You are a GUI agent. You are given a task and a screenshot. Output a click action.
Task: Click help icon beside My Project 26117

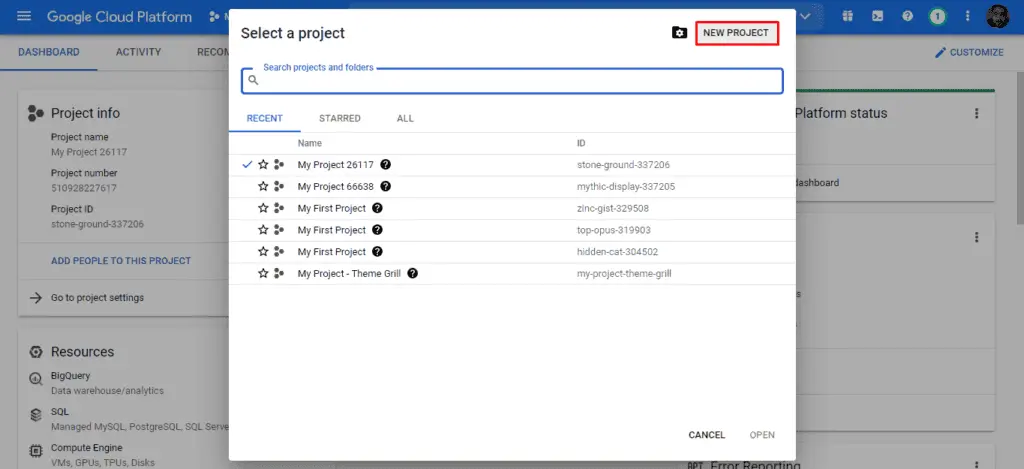click(385, 165)
